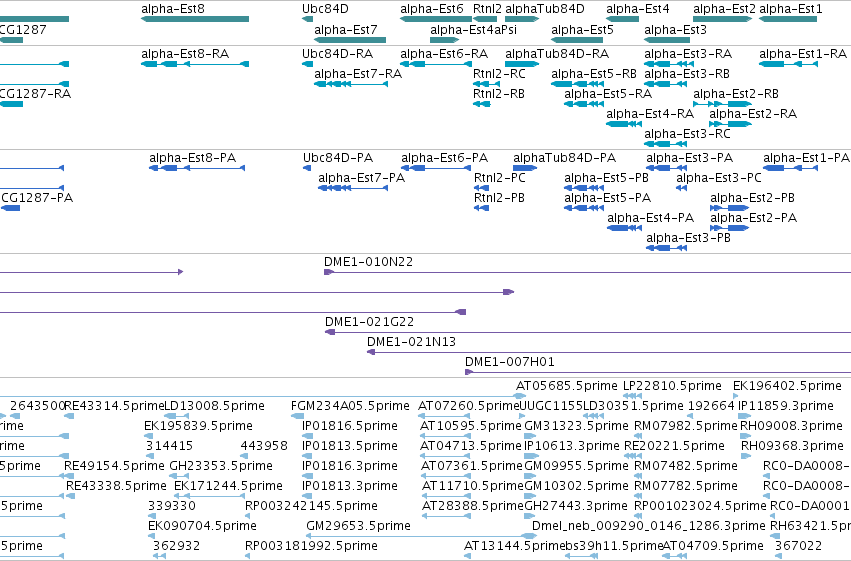
Task: Click transcript label alpha-Est2-RB
Action: click(x=735, y=94)
